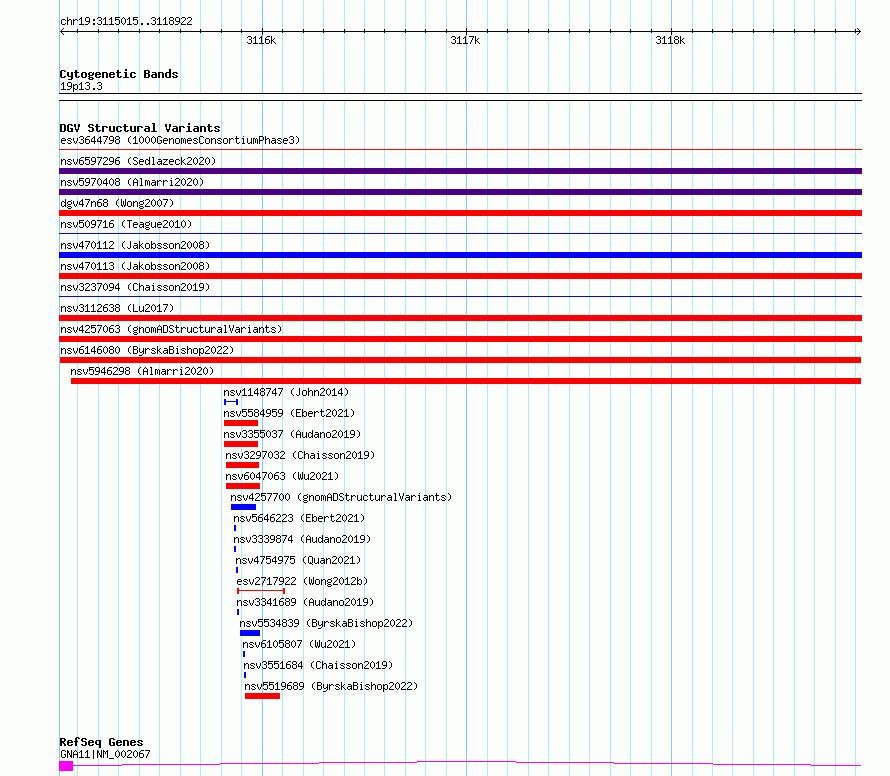Select nsv6105807 (Wu2021) label

click(299, 644)
